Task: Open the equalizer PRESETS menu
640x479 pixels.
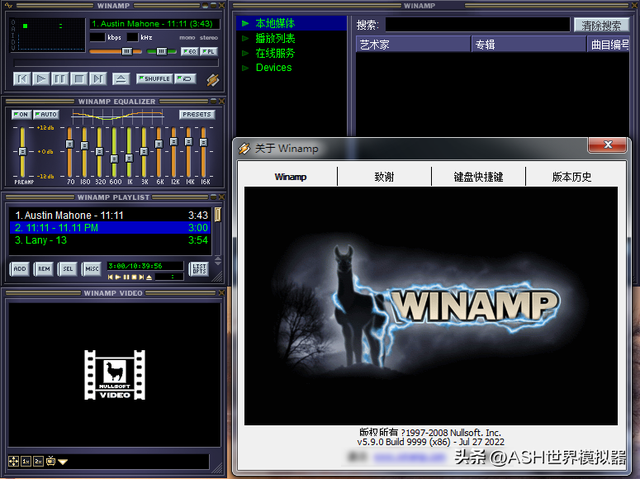Action: (197, 115)
